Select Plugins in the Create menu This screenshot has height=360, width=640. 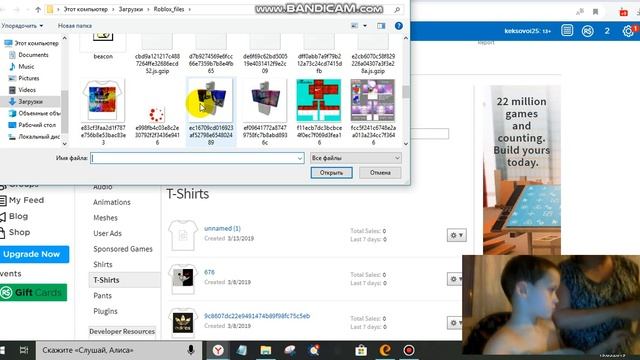pos(105,311)
